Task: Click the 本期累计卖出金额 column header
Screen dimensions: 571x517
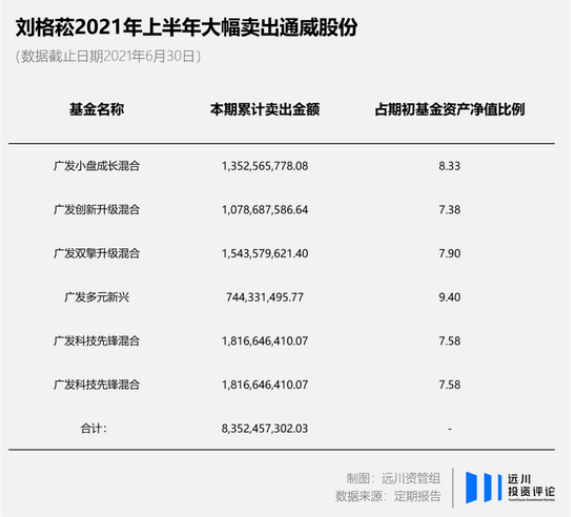Action: pyautogui.click(x=265, y=109)
